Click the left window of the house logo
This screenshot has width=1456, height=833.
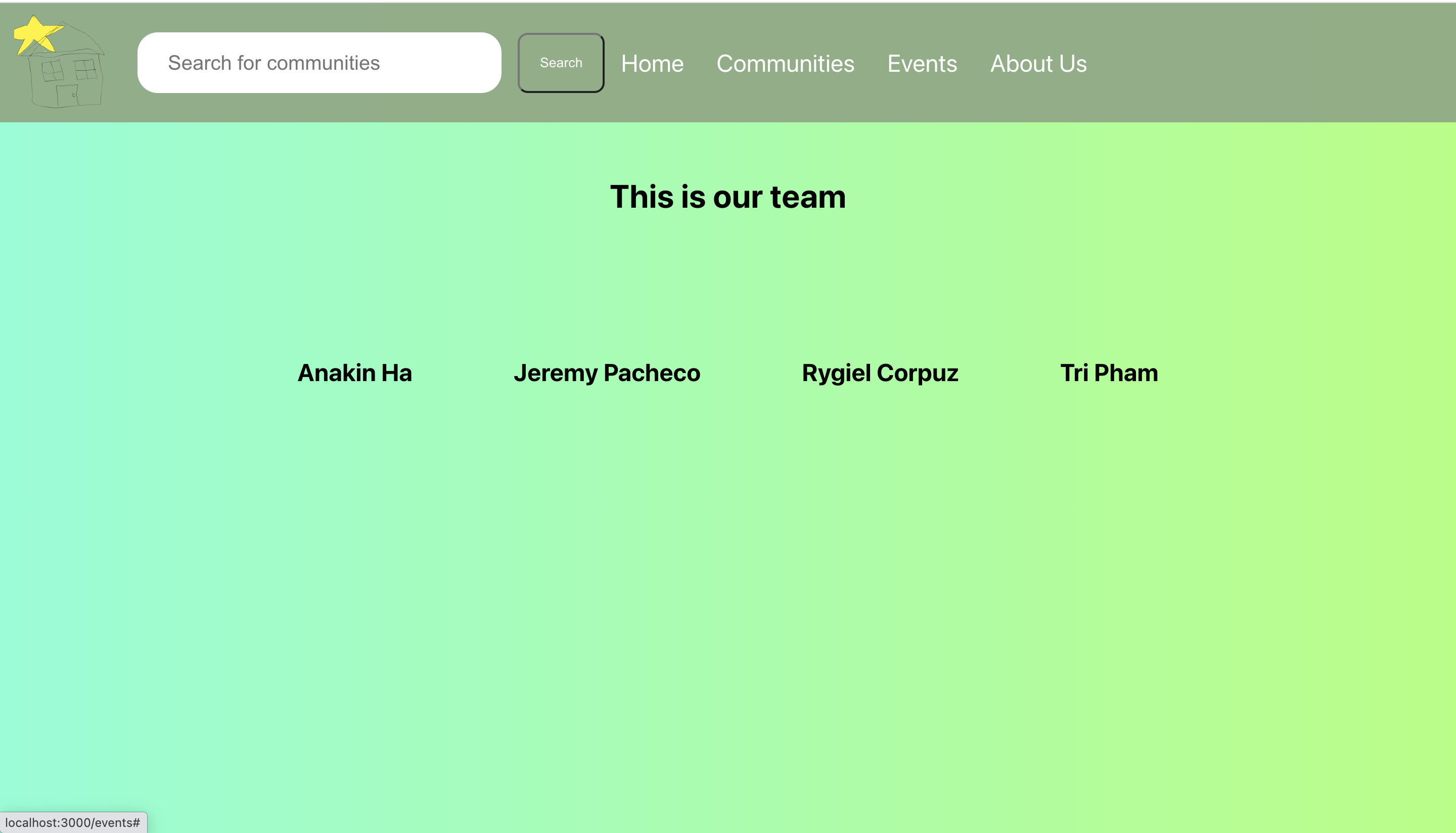pyautogui.click(x=53, y=71)
